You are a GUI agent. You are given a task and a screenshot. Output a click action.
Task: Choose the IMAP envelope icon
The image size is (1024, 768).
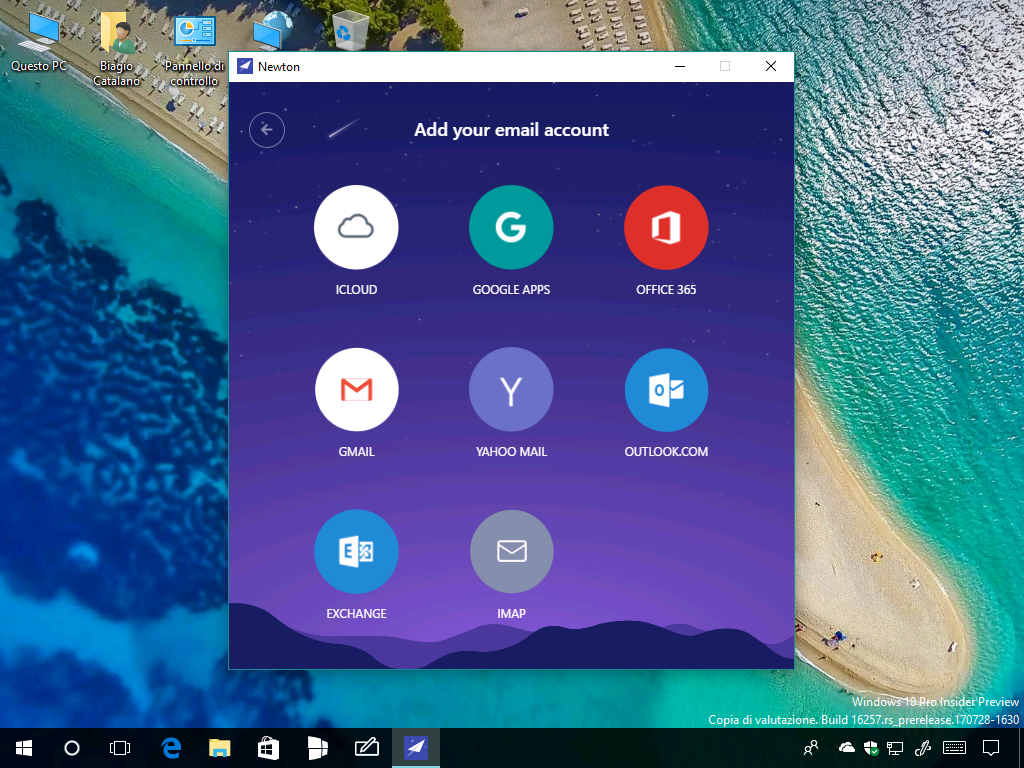point(511,551)
